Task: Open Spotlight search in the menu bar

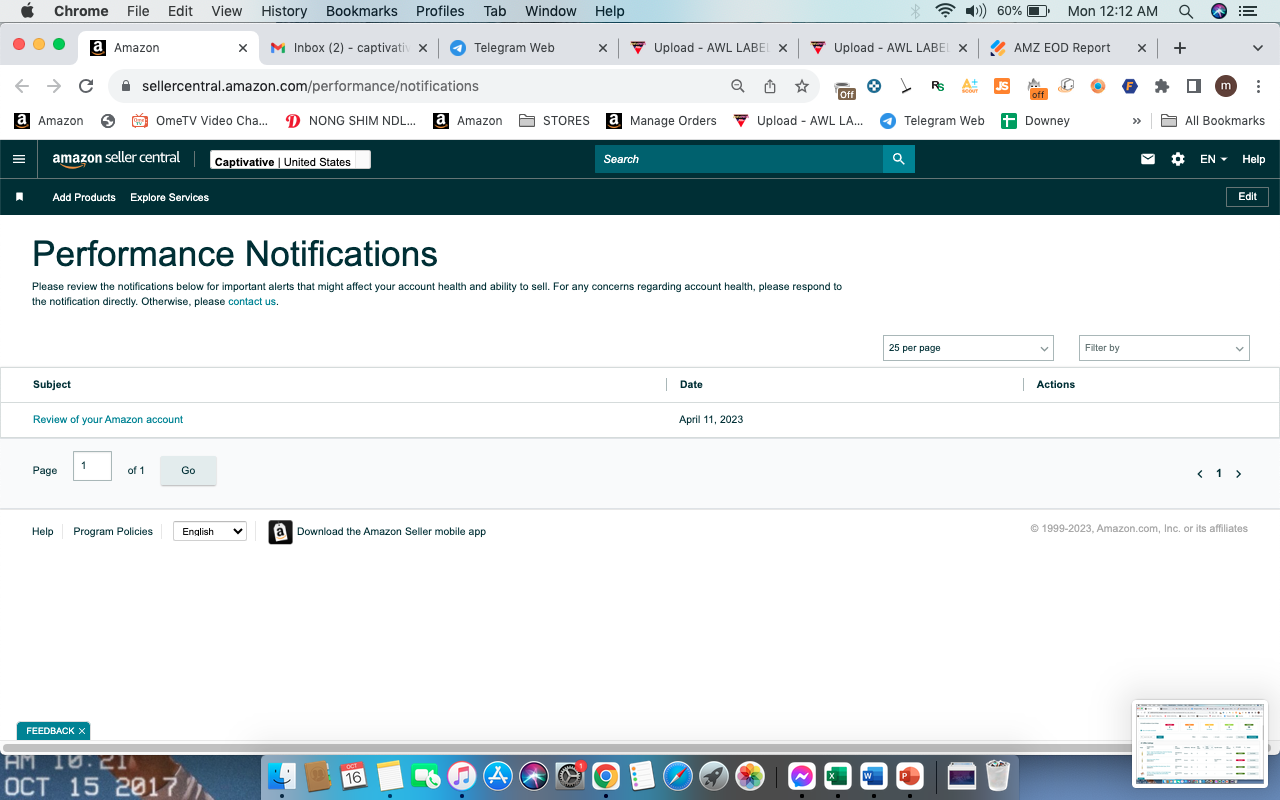Action: [x=1186, y=11]
